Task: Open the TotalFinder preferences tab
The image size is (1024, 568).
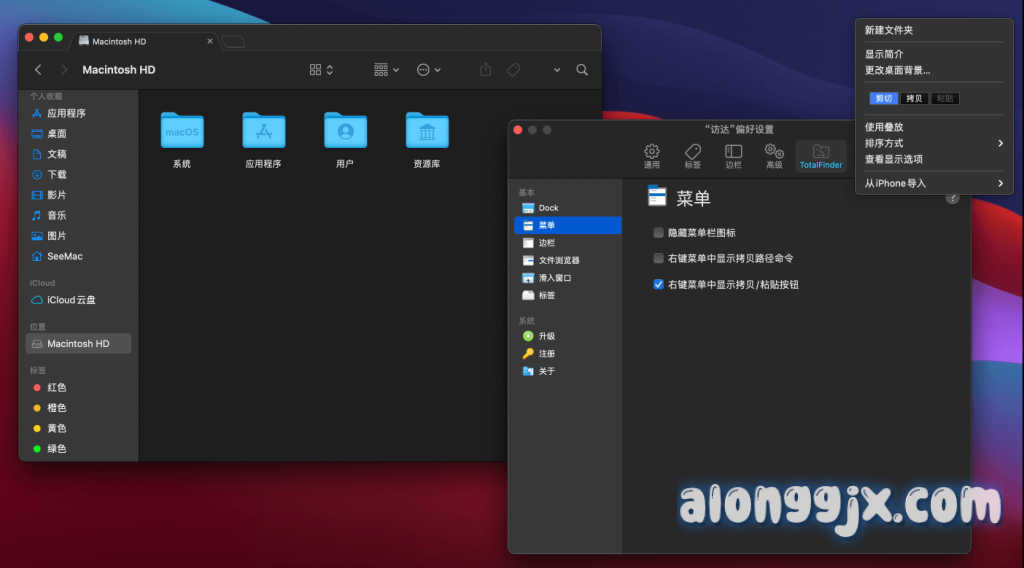Action: 820,155
